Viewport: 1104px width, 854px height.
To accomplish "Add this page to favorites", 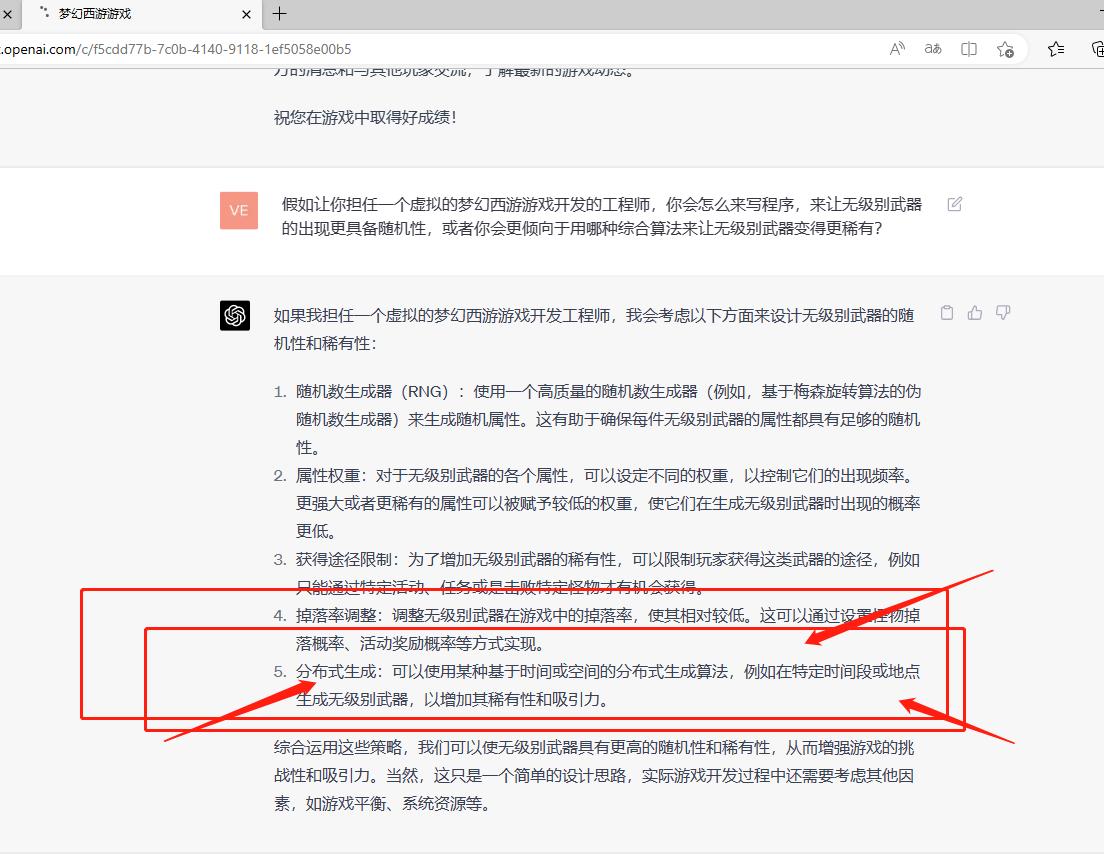I will click(x=1004, y=48).
